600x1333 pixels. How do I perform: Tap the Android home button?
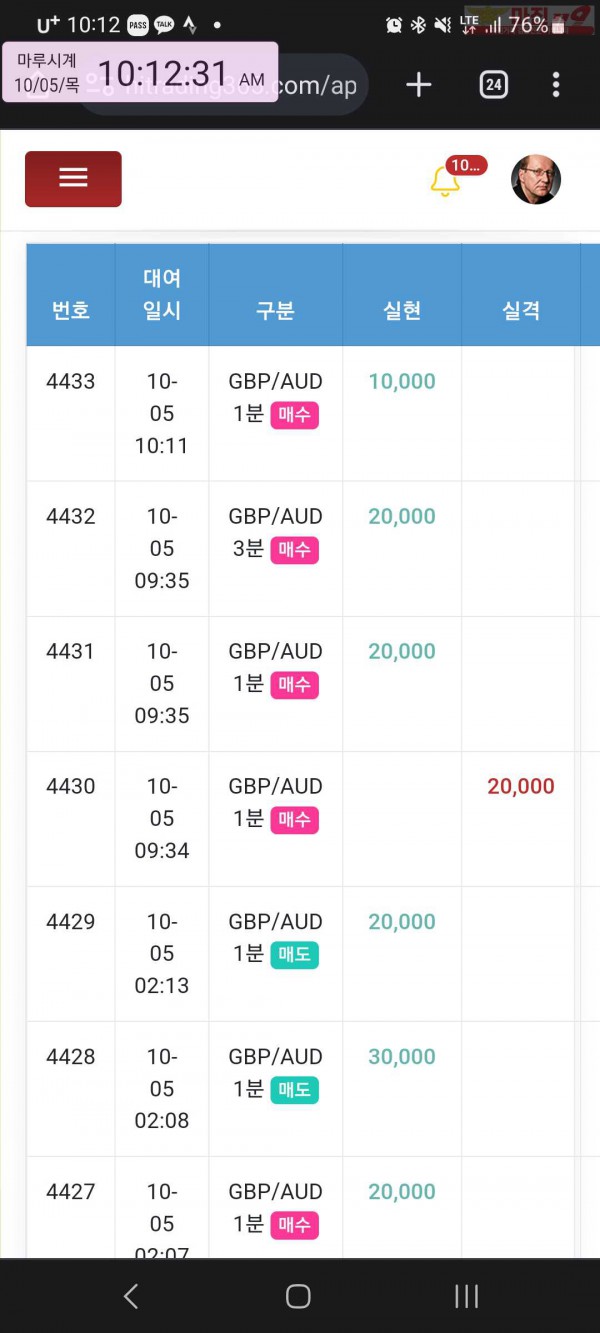point(298,1296)
